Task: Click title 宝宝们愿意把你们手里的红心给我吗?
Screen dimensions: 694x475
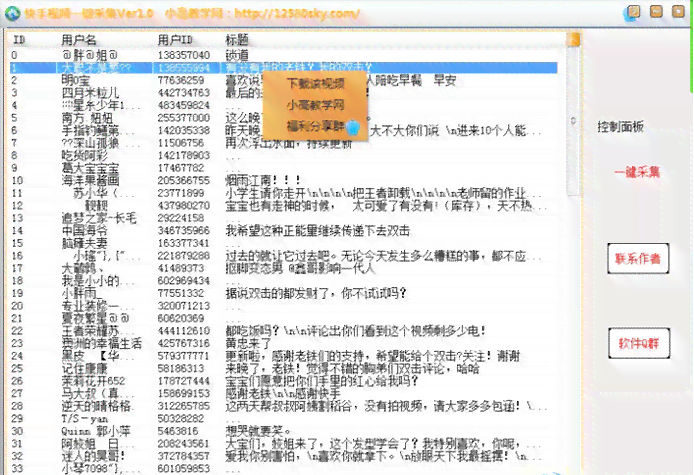Action: (322, 381)
